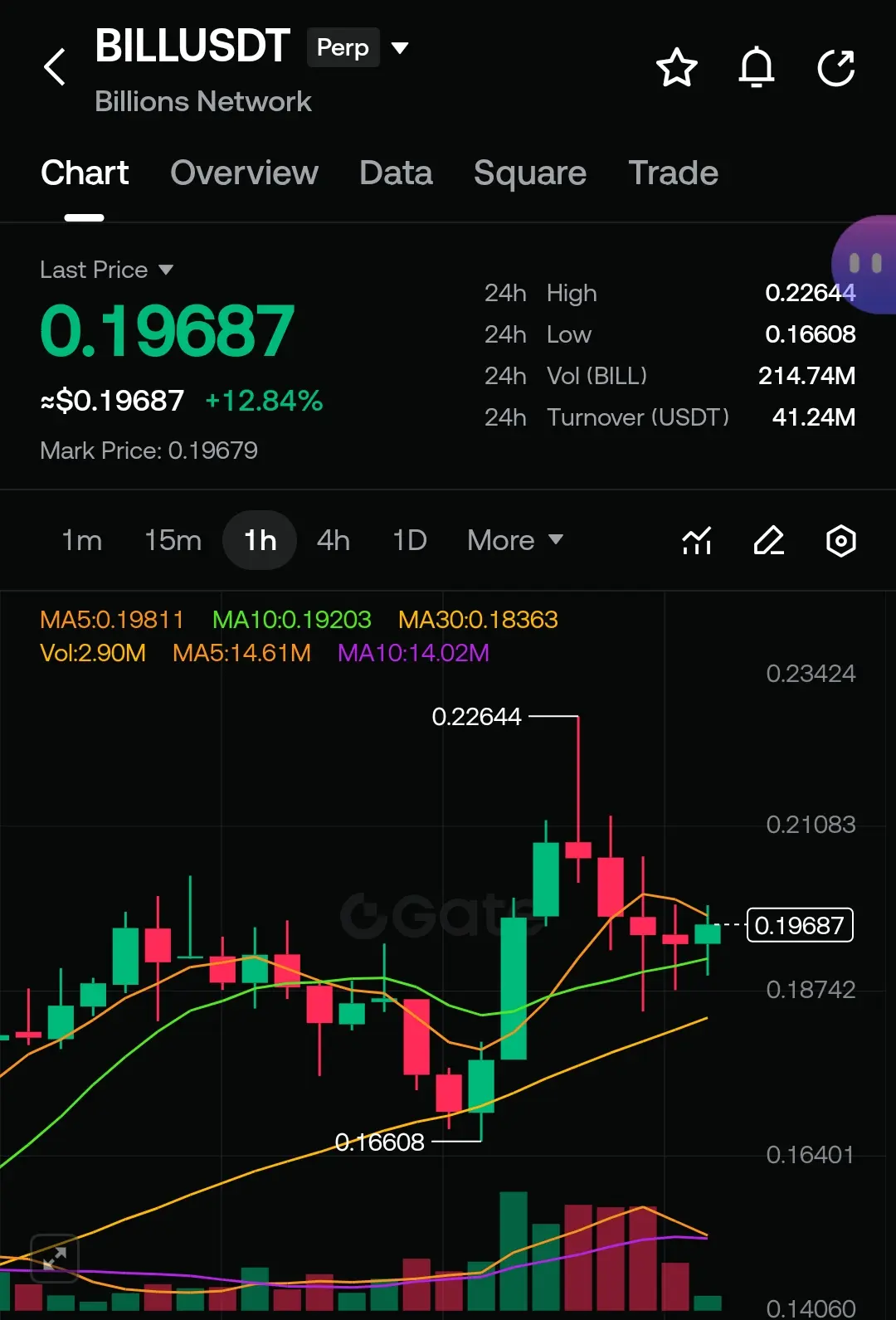Select the 1m timeframe

point(82,540)
